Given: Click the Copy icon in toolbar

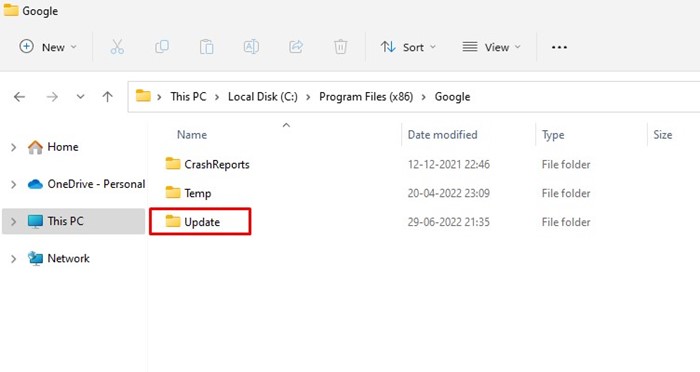Looking at the screenshot, I should pos(162,47).
